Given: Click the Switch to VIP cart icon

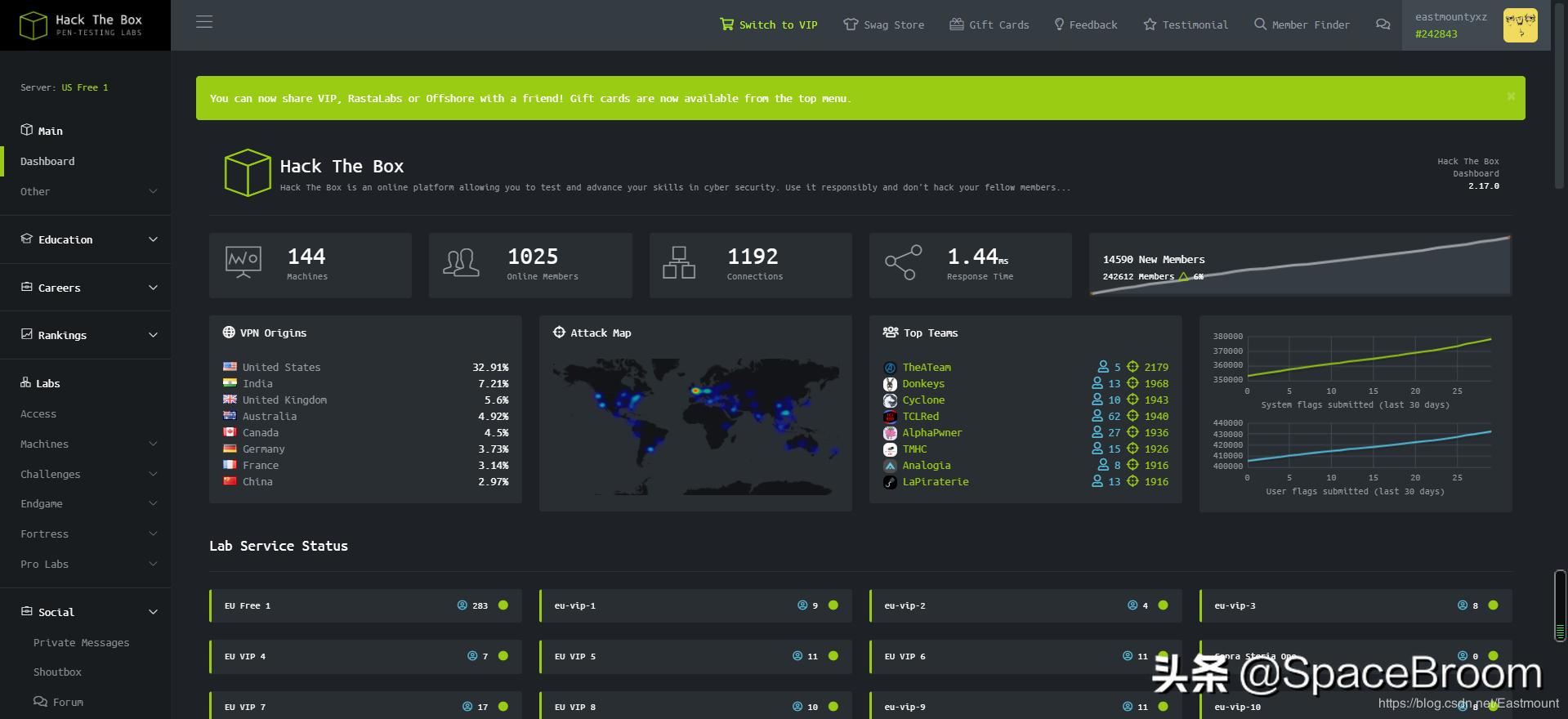Looking at the screenshot, I should pyautogui.click(x=726, y=25).
